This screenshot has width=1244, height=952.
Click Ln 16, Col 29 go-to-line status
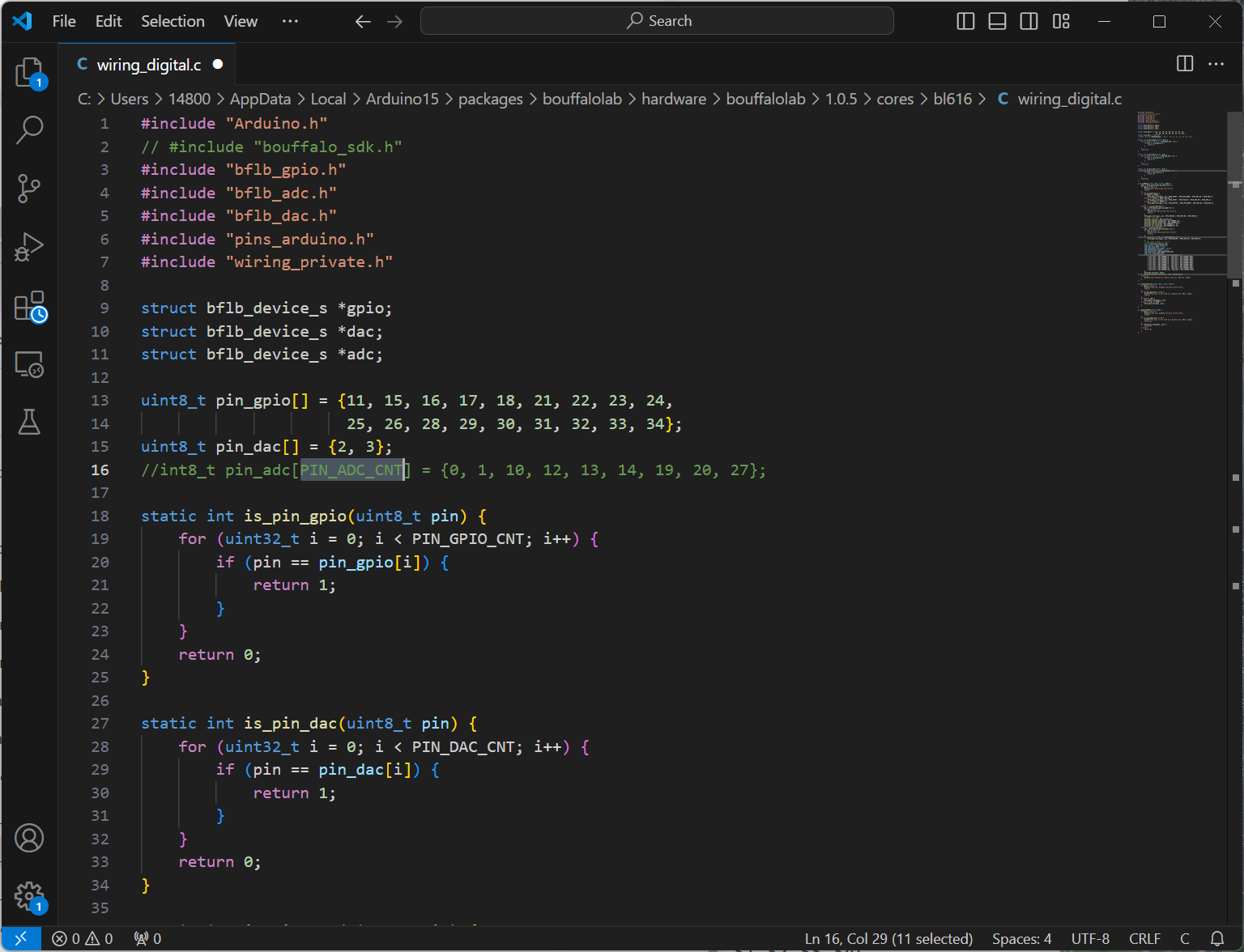click(888, 938)
